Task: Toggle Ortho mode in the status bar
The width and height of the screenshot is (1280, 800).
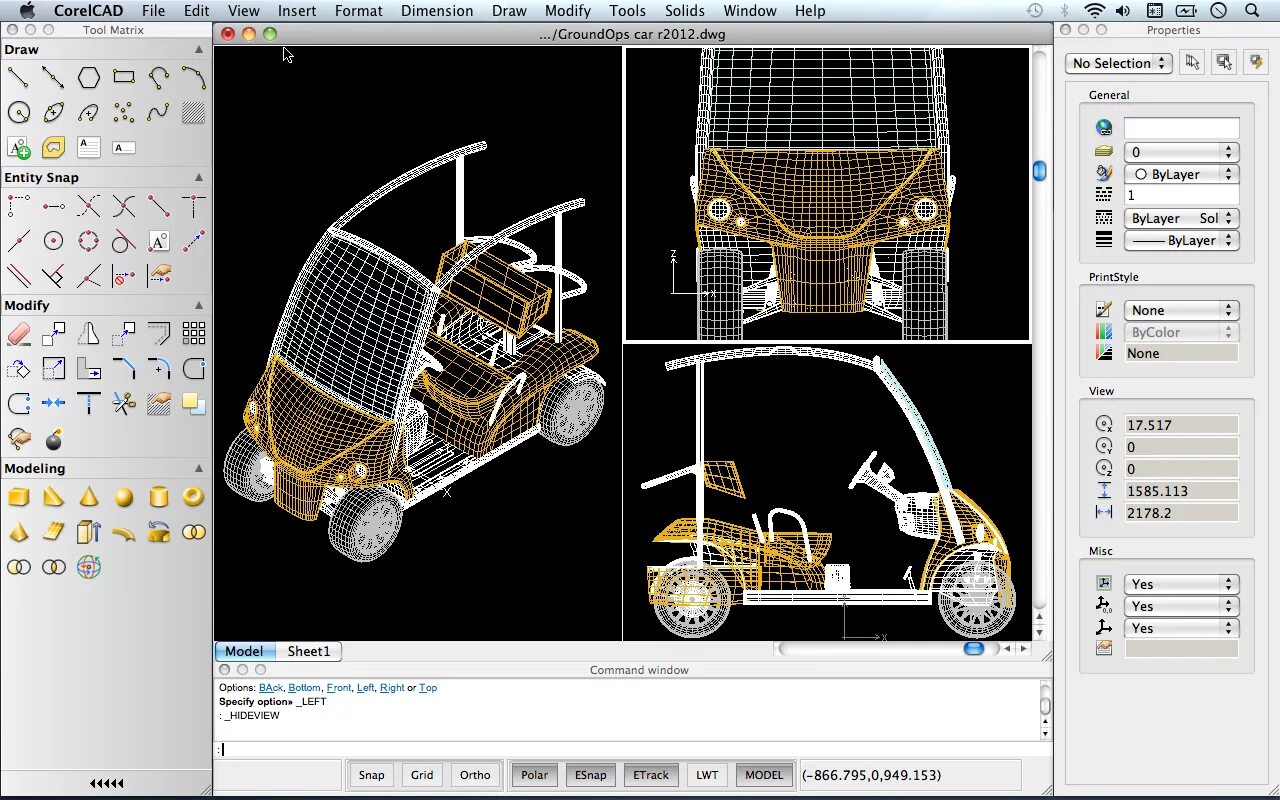Action: tap(474, 774)
